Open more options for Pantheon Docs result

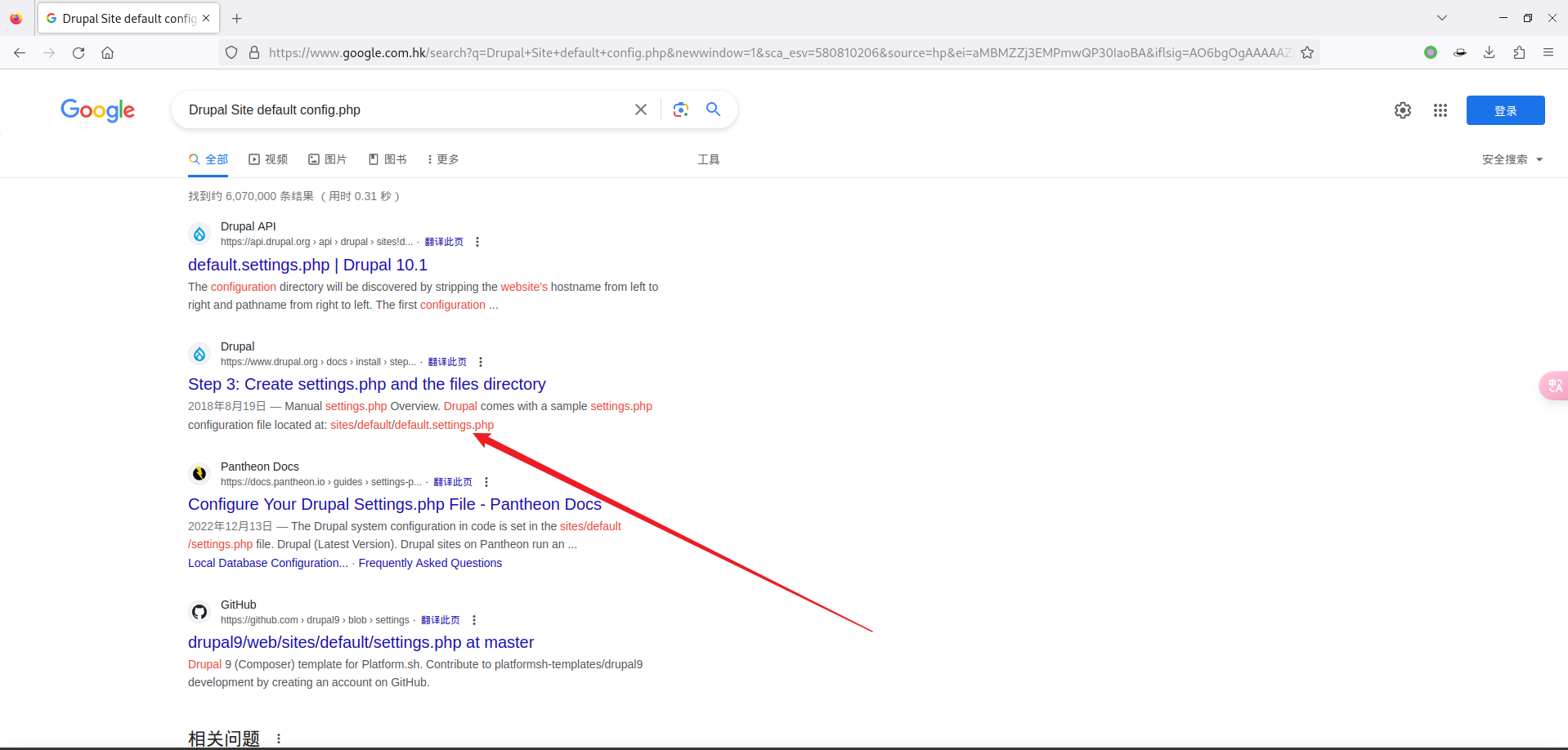pyautogui.click(x=486, y=482)
